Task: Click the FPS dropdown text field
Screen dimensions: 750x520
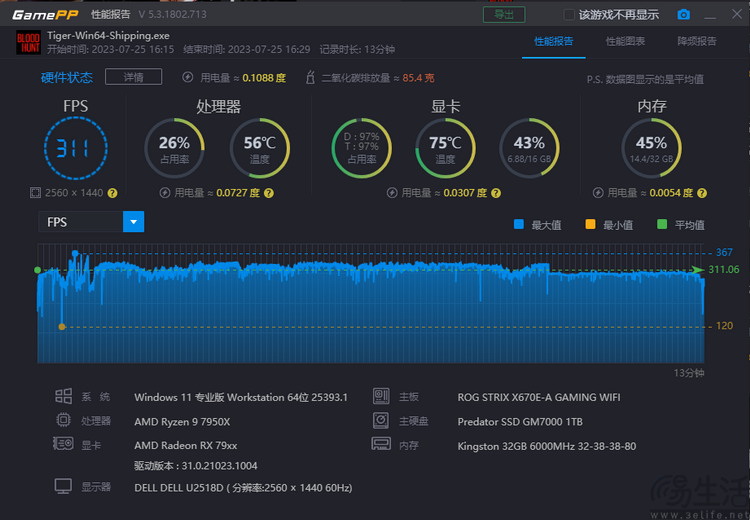Action: pyautogui.click(x=81, y=222)
